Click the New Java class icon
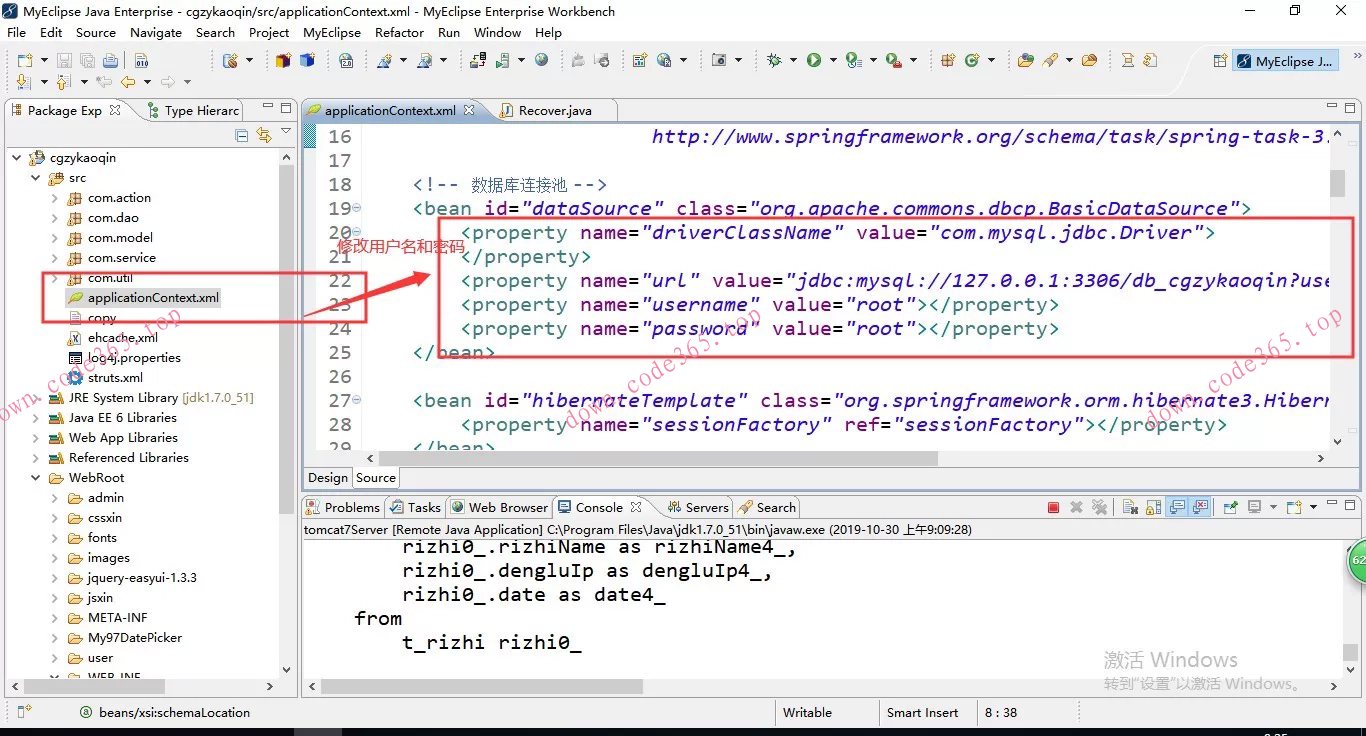Viewport: 1366px width, 736px height. (x=971, y=61)
